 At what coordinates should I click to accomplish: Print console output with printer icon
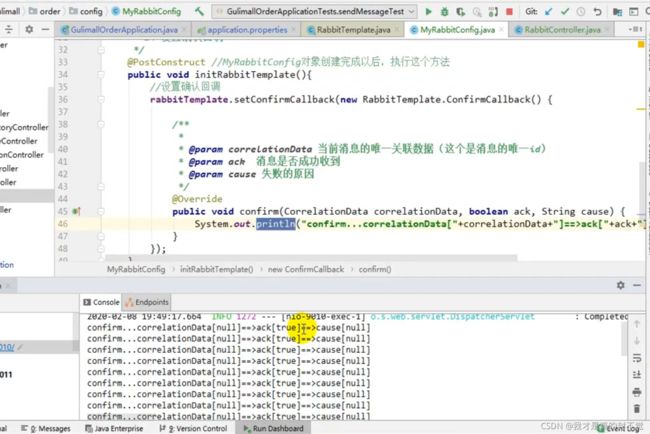pos(637,392)
